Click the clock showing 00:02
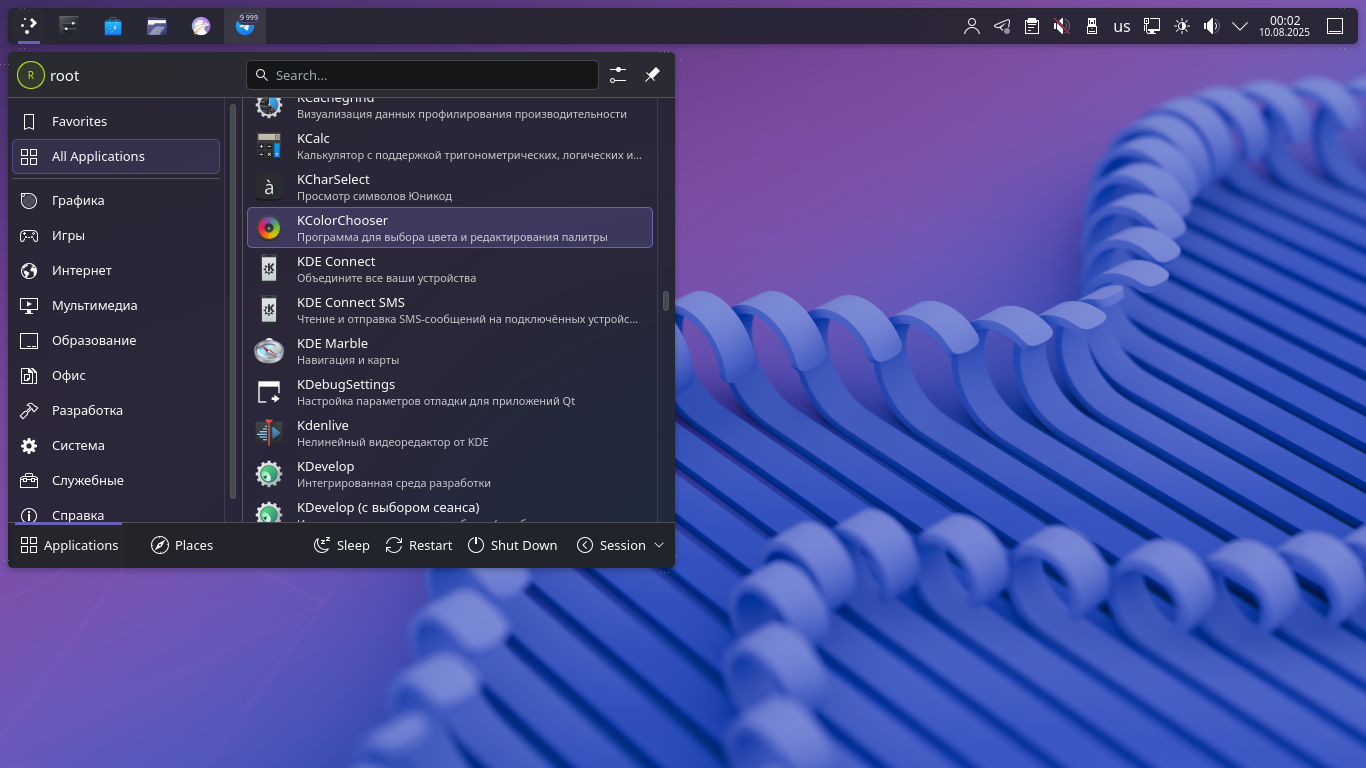Screen dimensions: 1366x768 coord(1285,26)
